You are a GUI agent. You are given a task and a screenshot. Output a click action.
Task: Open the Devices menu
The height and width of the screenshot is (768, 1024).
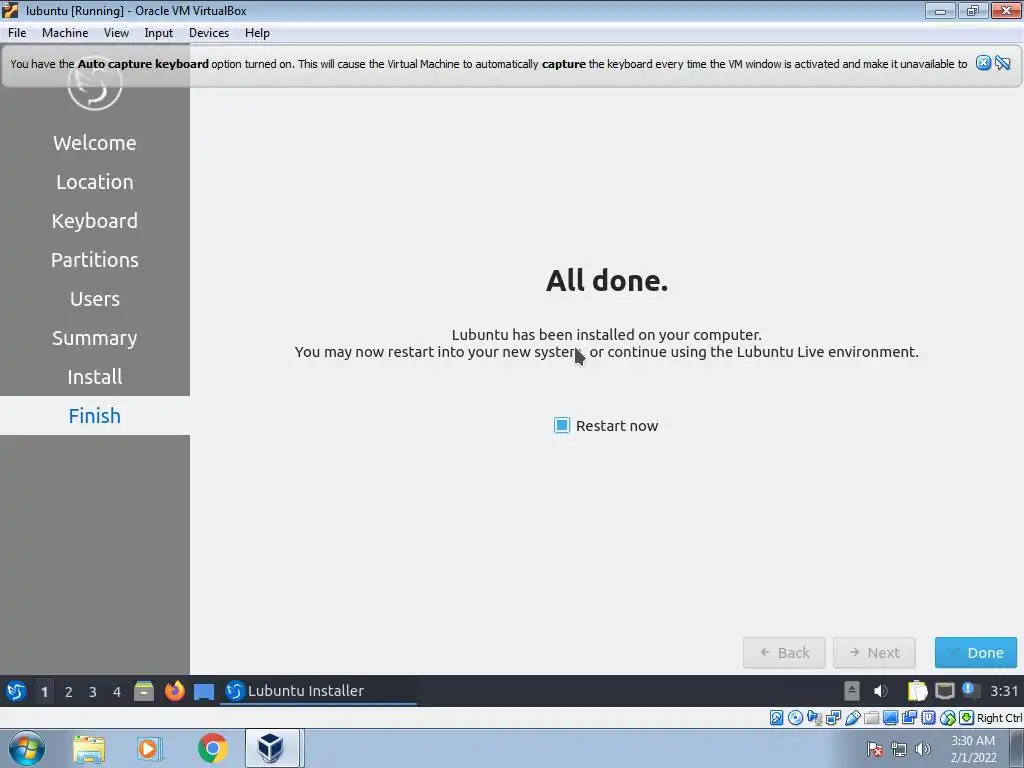209,33
